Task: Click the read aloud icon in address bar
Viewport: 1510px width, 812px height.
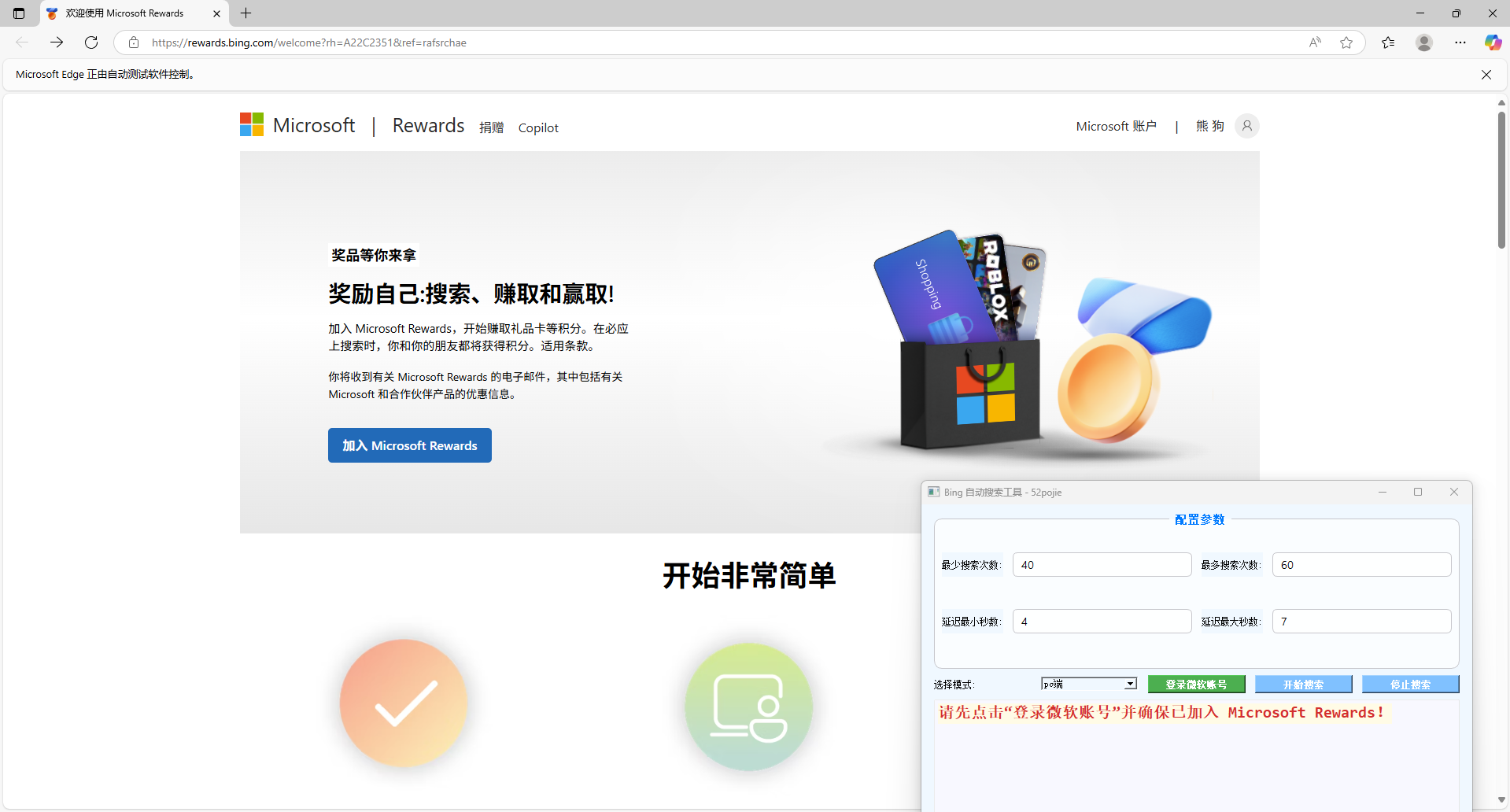Action: click(1315, 42)
